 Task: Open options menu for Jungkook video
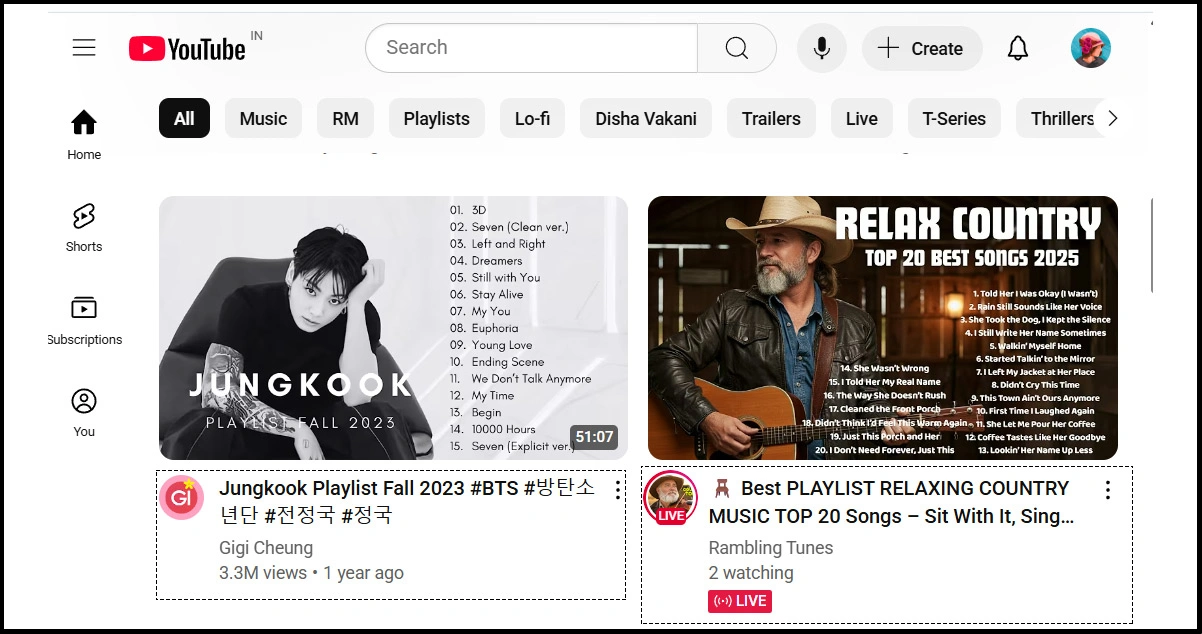618,490
